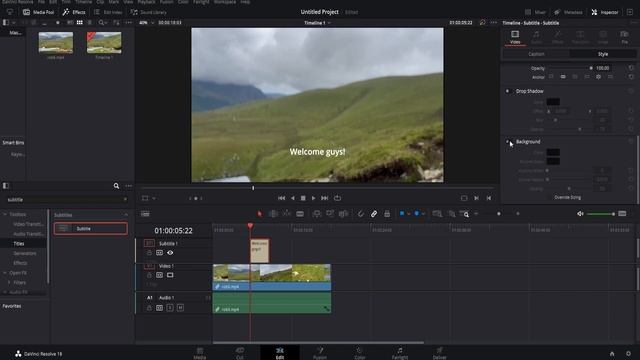Screen dimensions: 640x360
Task: Click the Overwrite Clip toolbar icon
Action: click(330, 214)
